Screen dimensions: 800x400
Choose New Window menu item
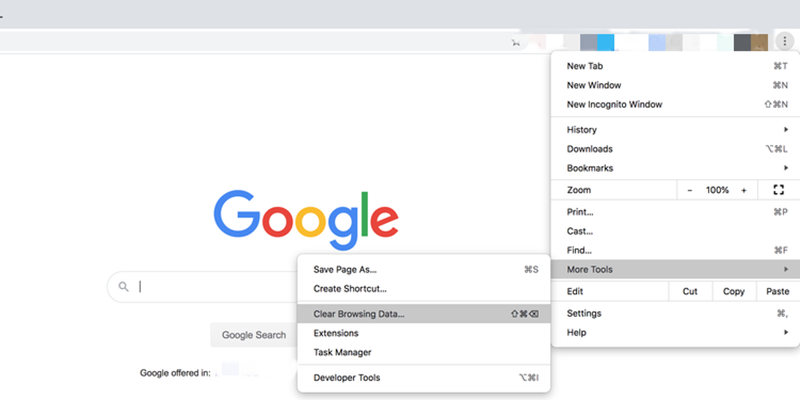point(675,85)
